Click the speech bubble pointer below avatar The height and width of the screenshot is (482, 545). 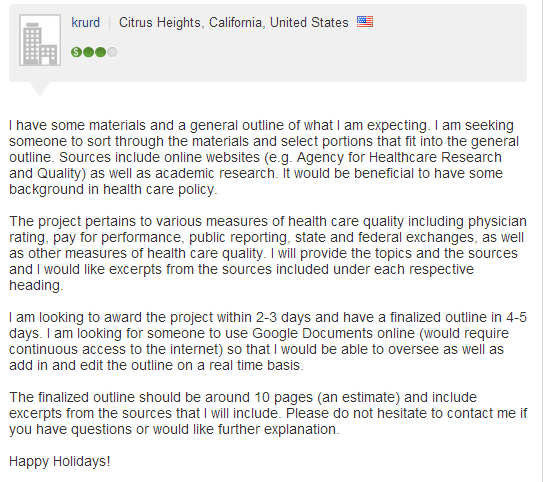40,89
